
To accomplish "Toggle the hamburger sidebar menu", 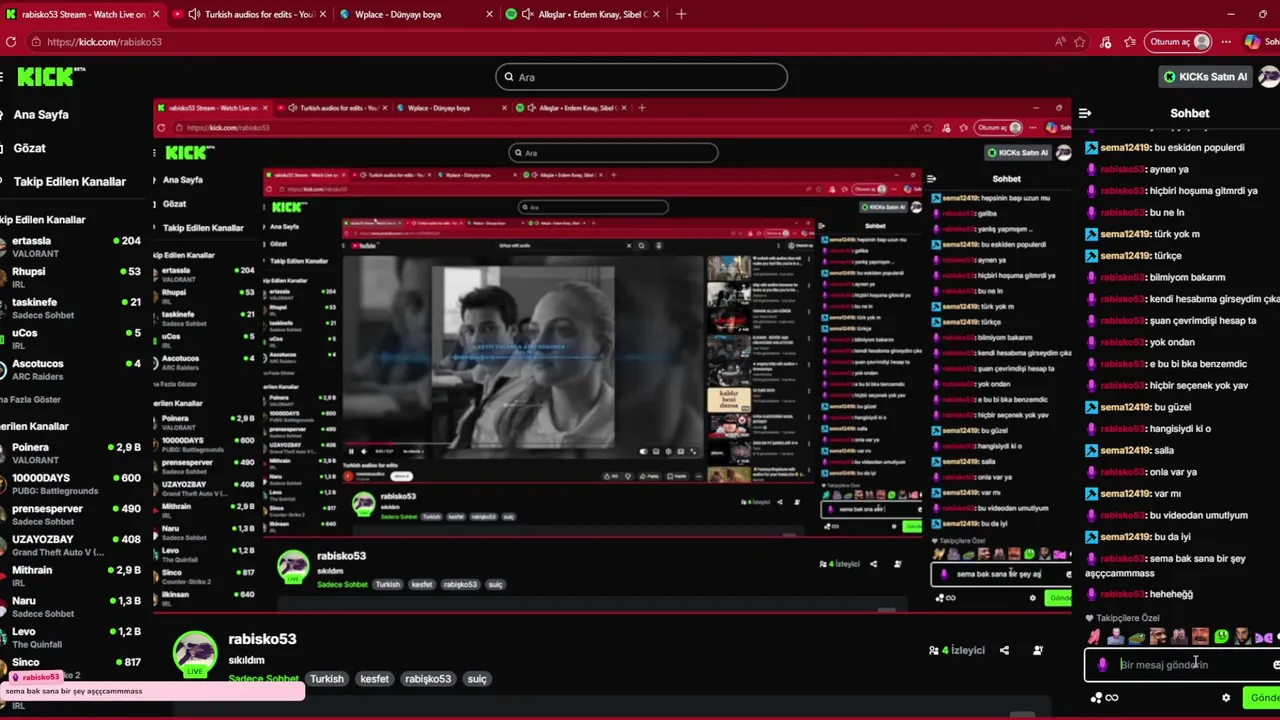I will (3, 77).
